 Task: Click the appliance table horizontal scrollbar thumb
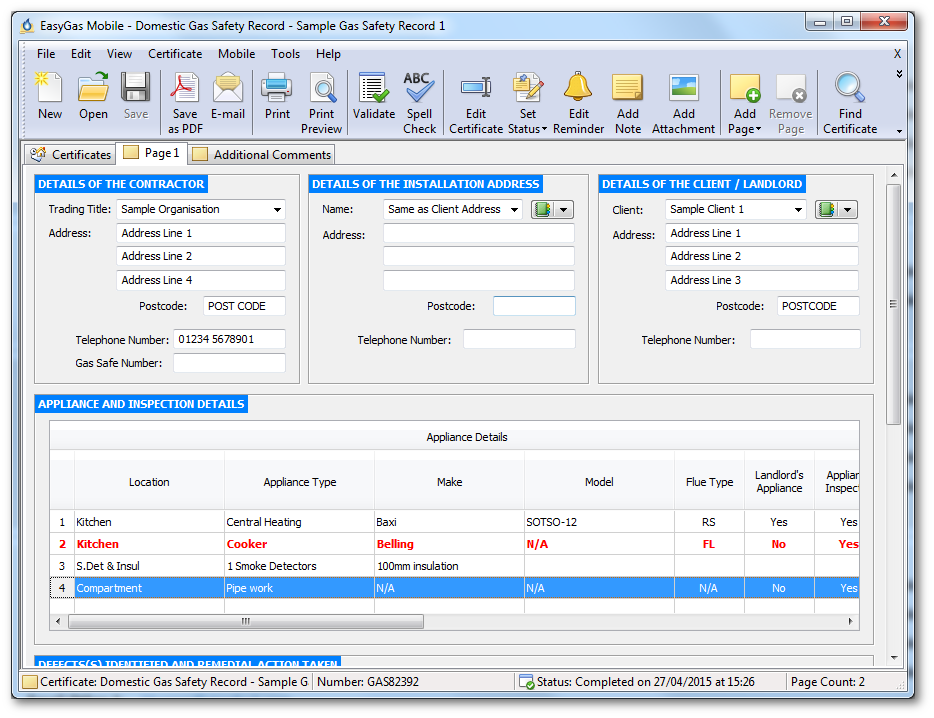[x=246, y=621]
